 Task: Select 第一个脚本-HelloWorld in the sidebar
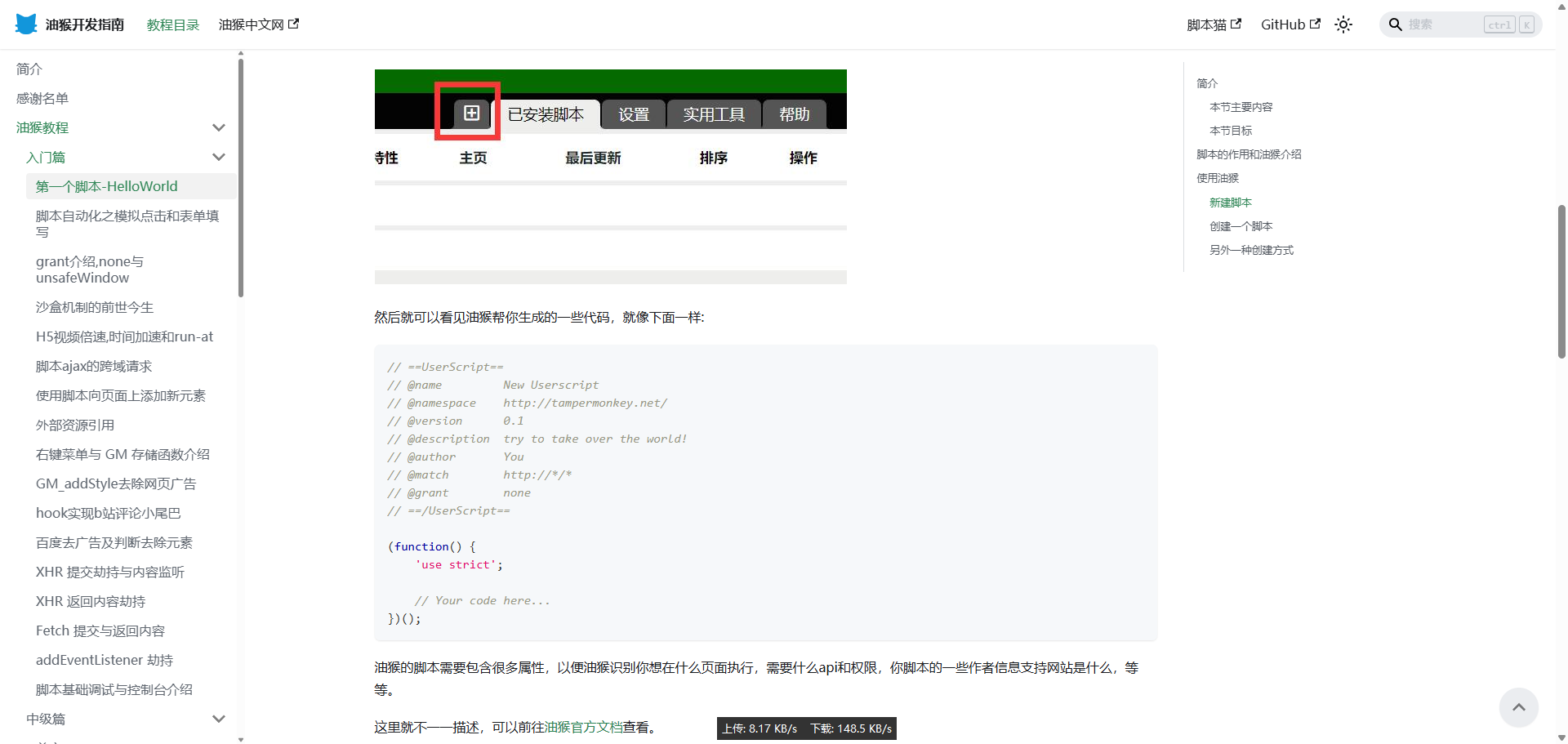[x=106, y=185]
